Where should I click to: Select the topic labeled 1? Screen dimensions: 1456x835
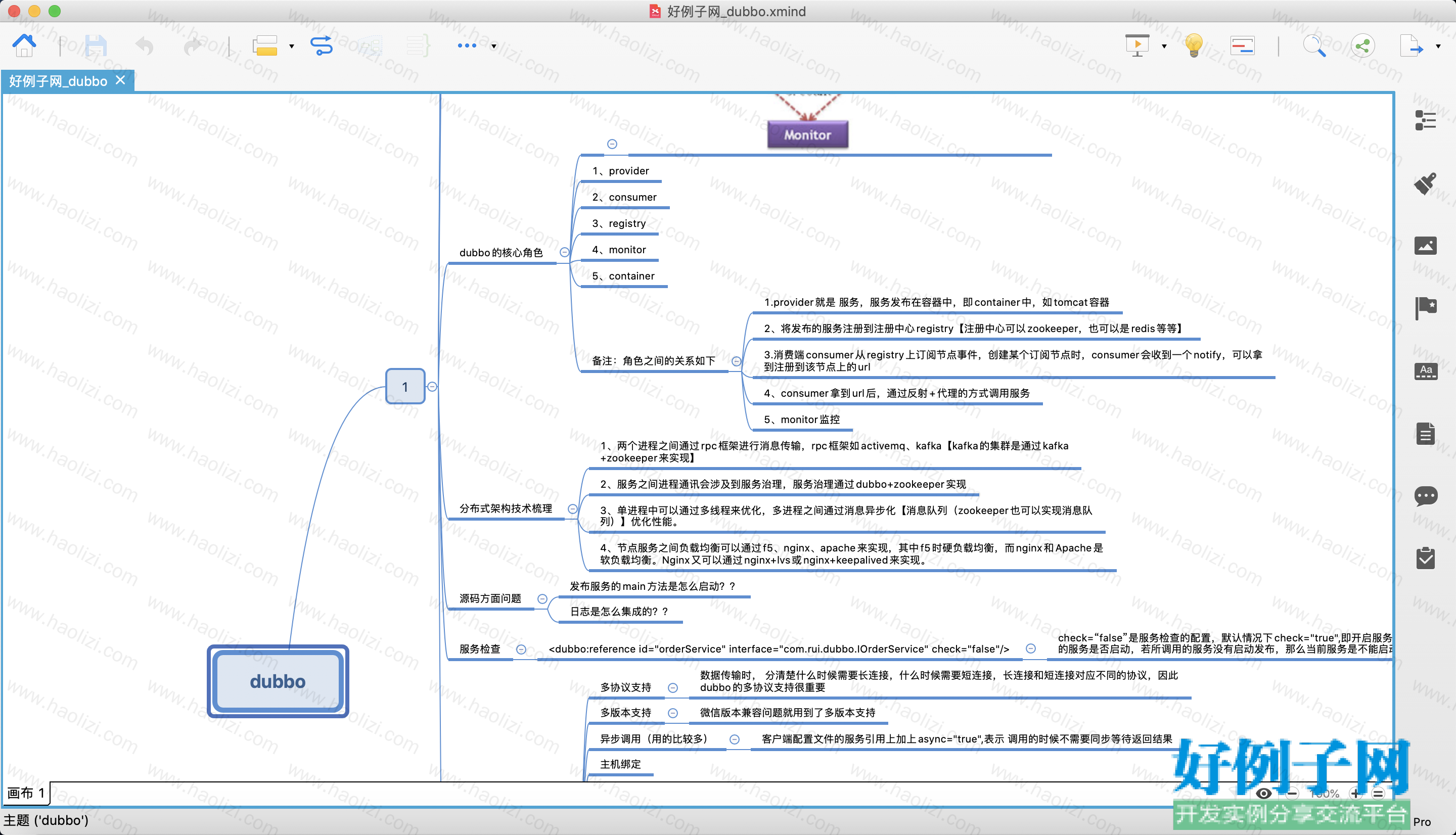pos(405,387)
